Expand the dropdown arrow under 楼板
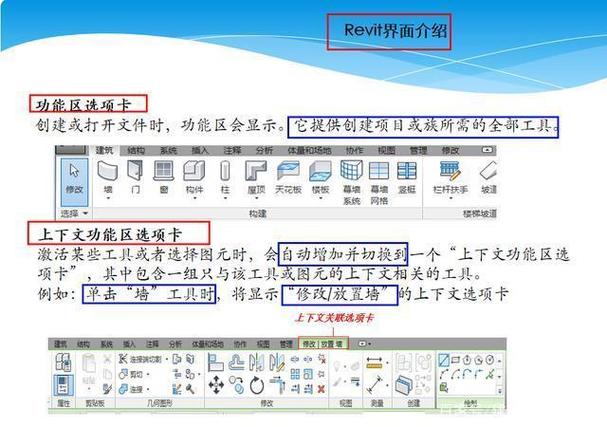 321,198
